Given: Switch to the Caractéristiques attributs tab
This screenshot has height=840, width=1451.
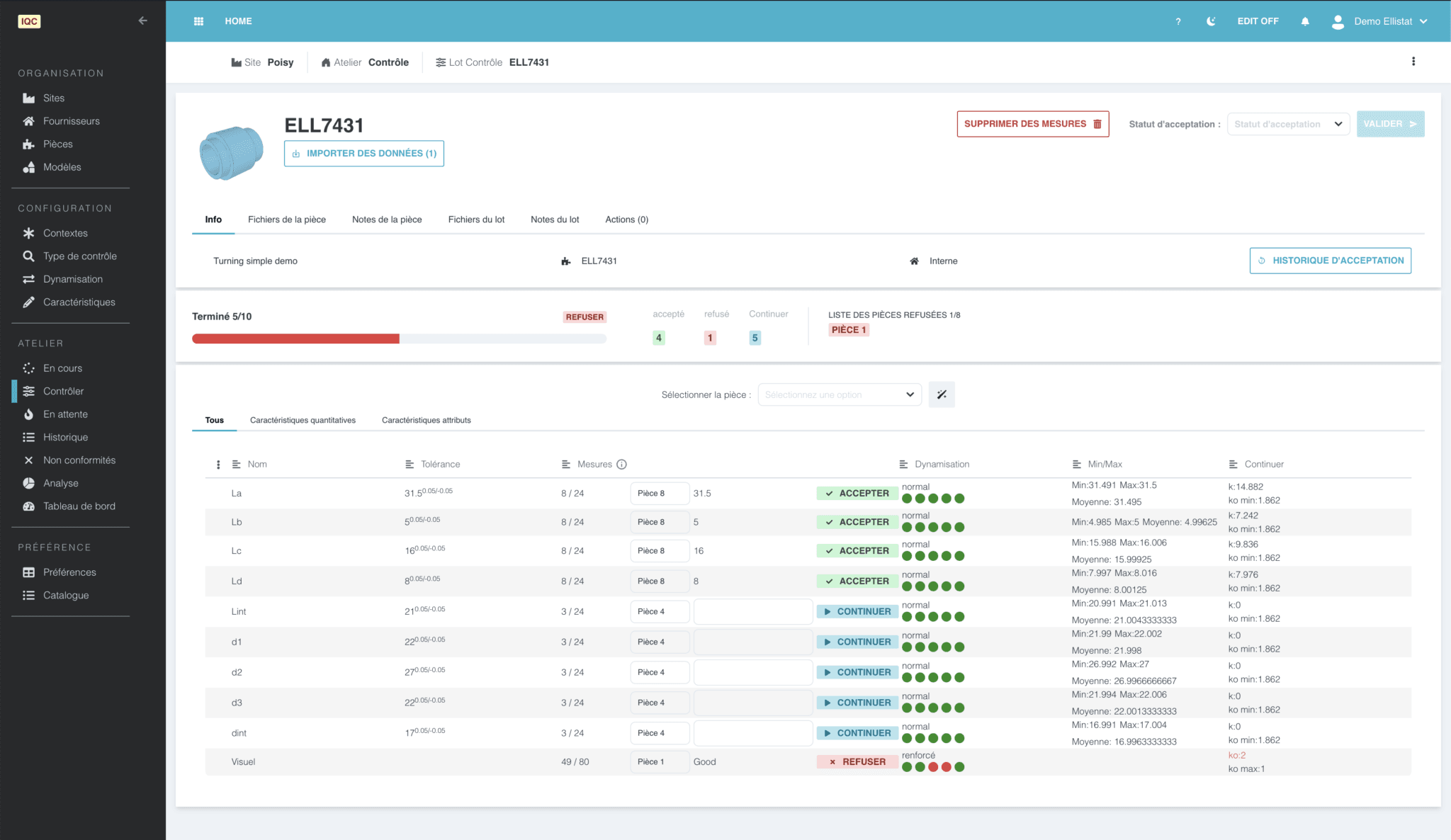Looking at the screenshot, I should click(426, 420).
